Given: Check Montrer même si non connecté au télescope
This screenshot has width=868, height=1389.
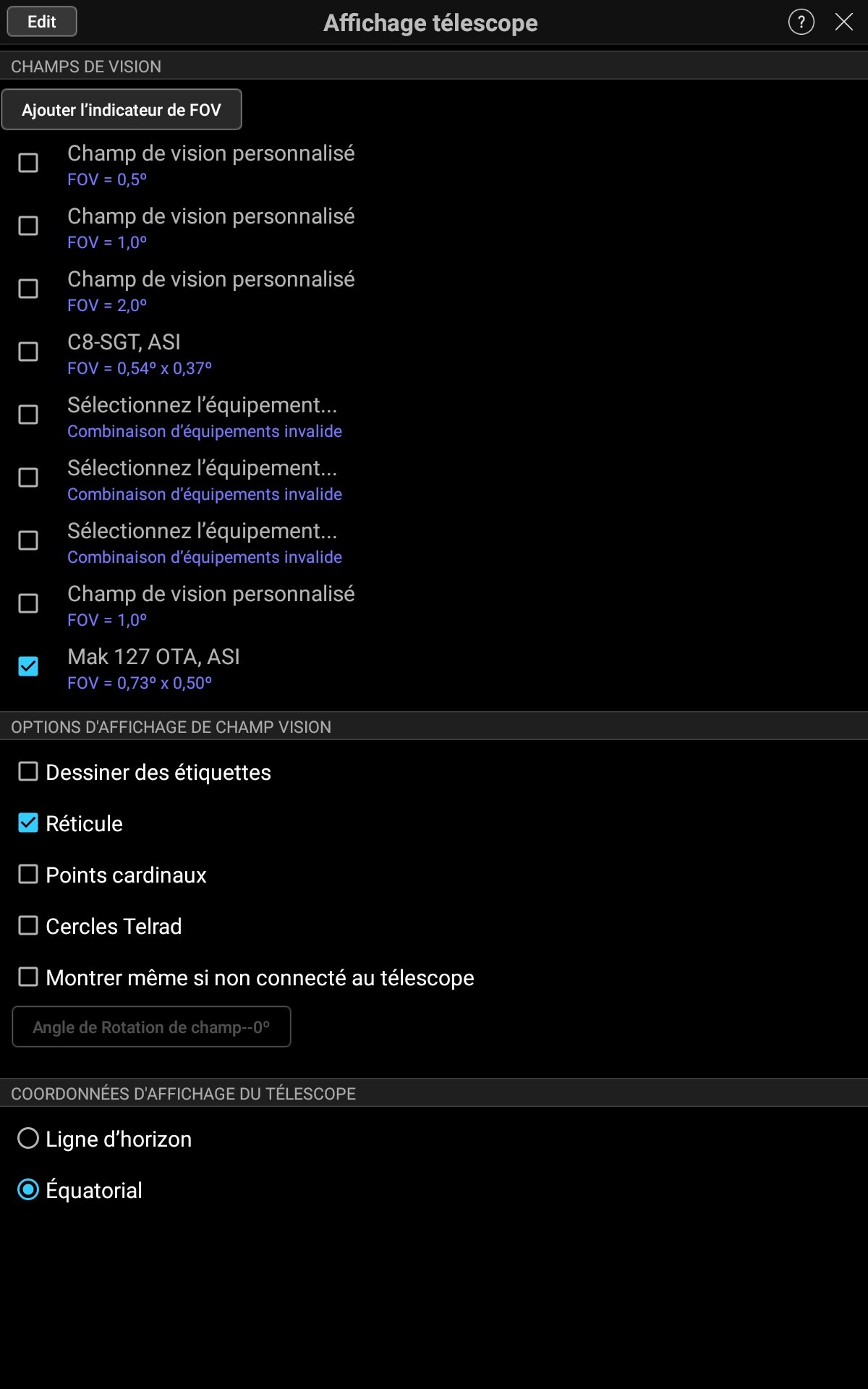Looking at the screenshot, I should point(28,977).
